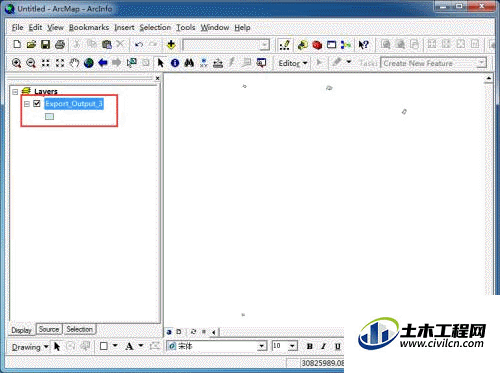Print the current map
Viewport: 500px width, 373px height.
click(x=60, y=44)
